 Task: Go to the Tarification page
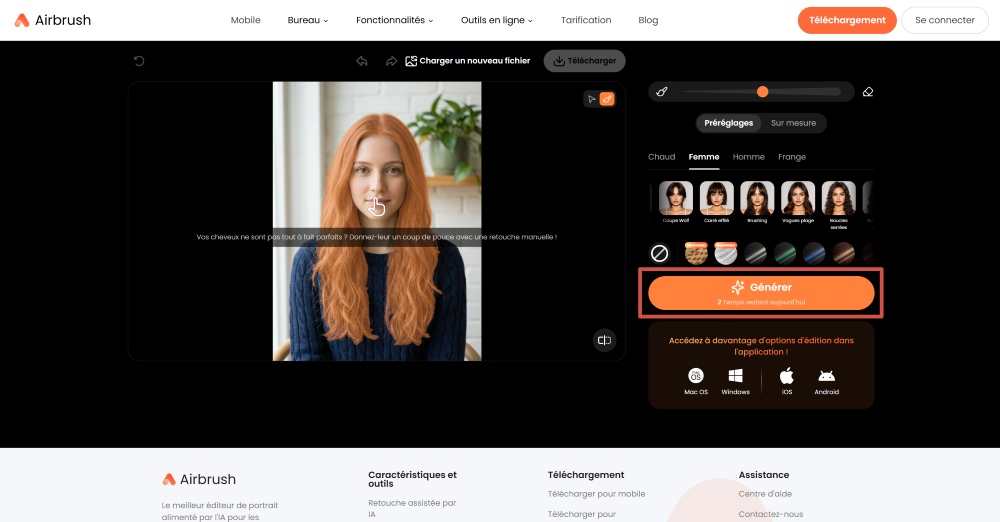pos(586,20)
